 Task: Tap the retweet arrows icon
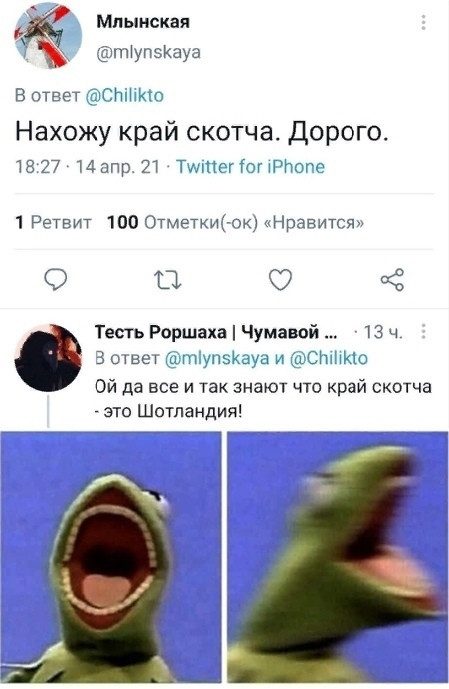point(167,280)
